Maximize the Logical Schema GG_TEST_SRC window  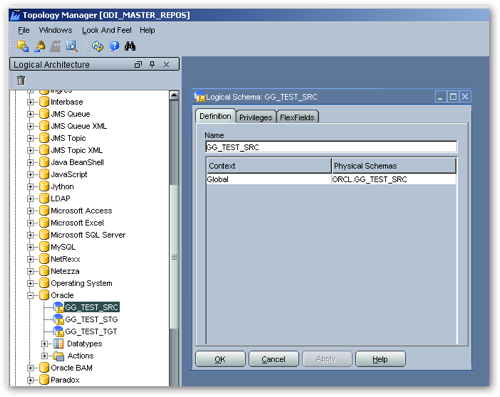[x=453, y=97]
